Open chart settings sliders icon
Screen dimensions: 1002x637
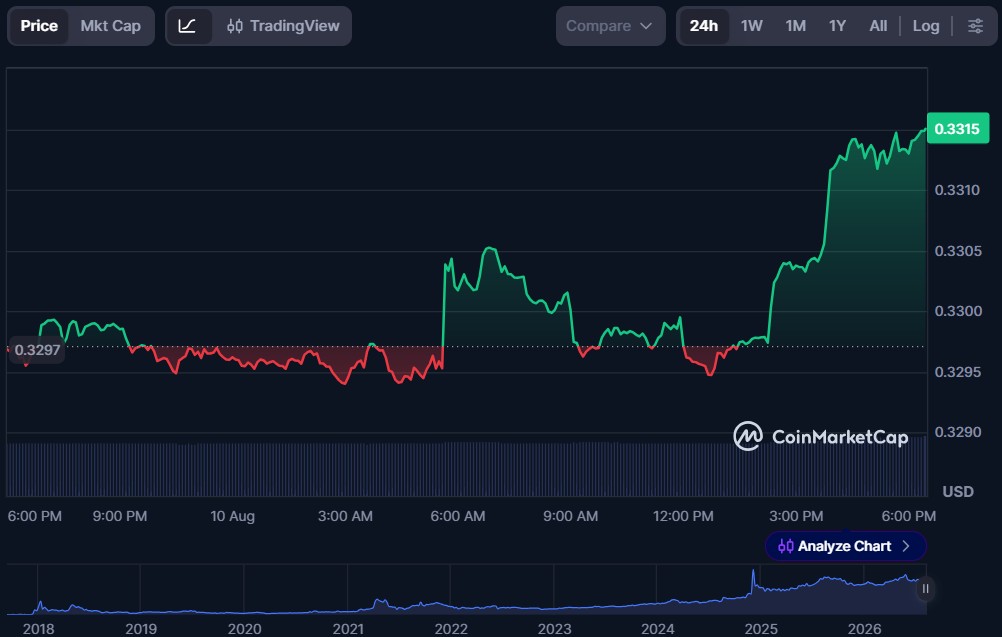tap(975, 26)
